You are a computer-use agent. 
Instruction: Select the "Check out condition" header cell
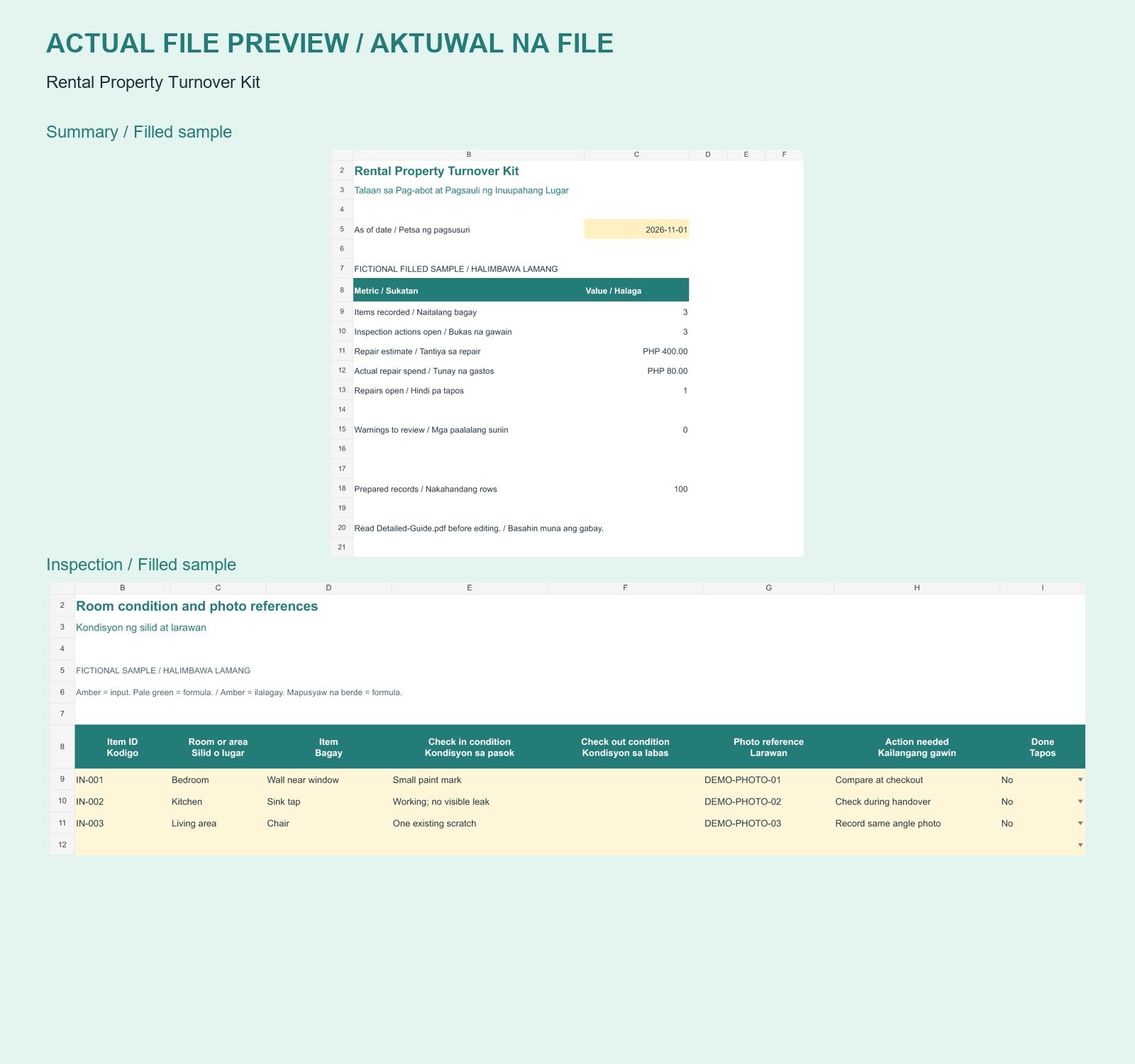click(625, 747)
